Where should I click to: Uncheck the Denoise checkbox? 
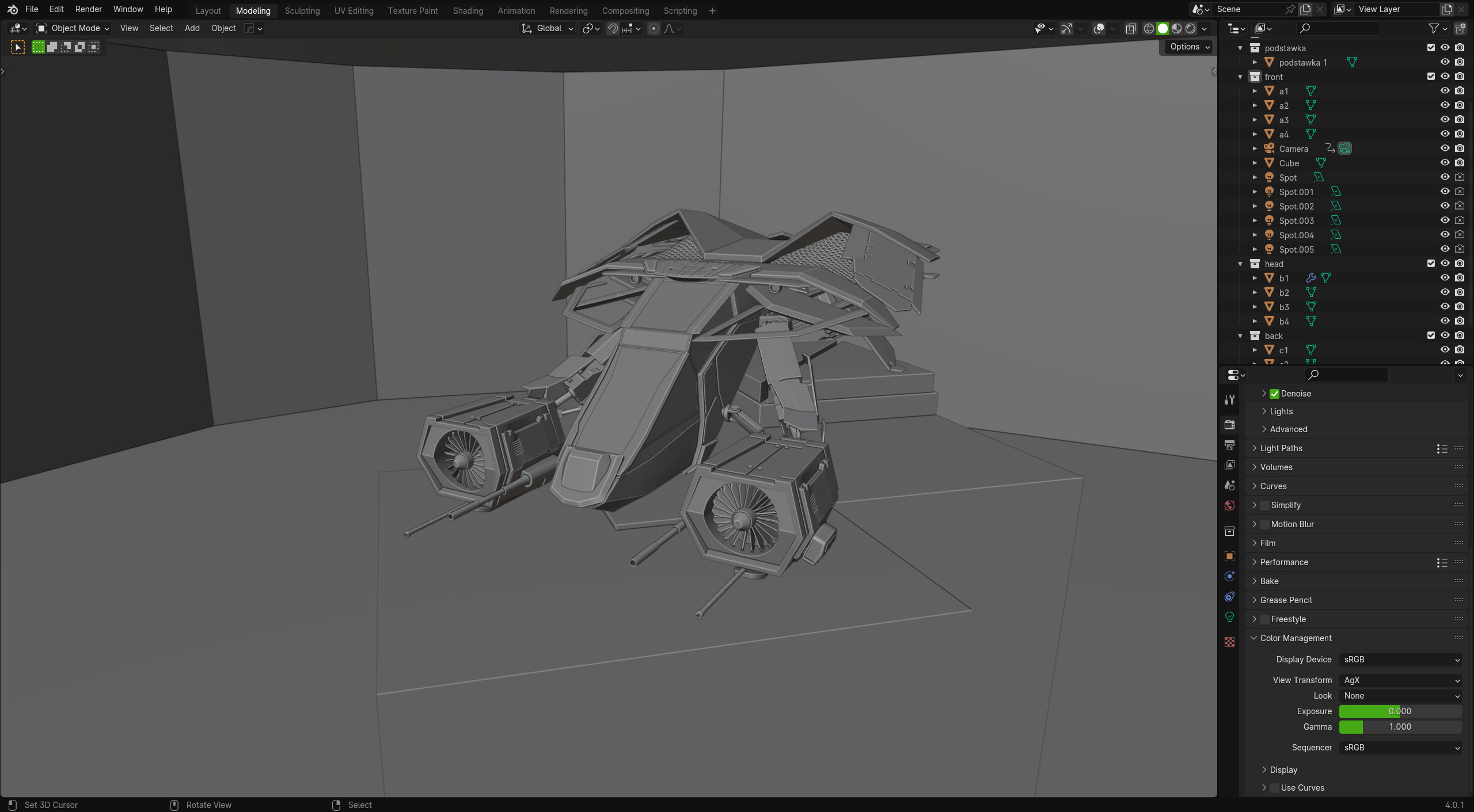tap(1274, 394)
